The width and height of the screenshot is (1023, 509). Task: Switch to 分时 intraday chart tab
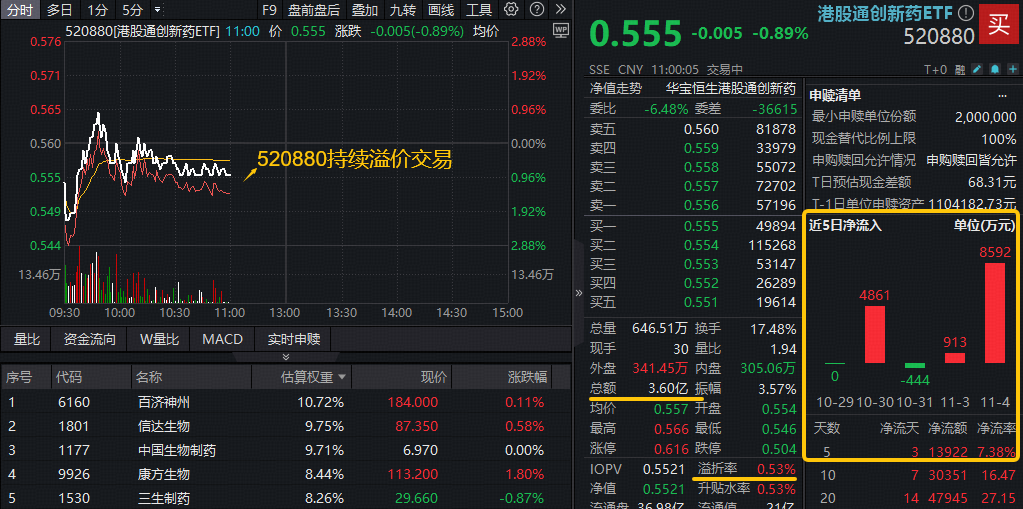22,10
